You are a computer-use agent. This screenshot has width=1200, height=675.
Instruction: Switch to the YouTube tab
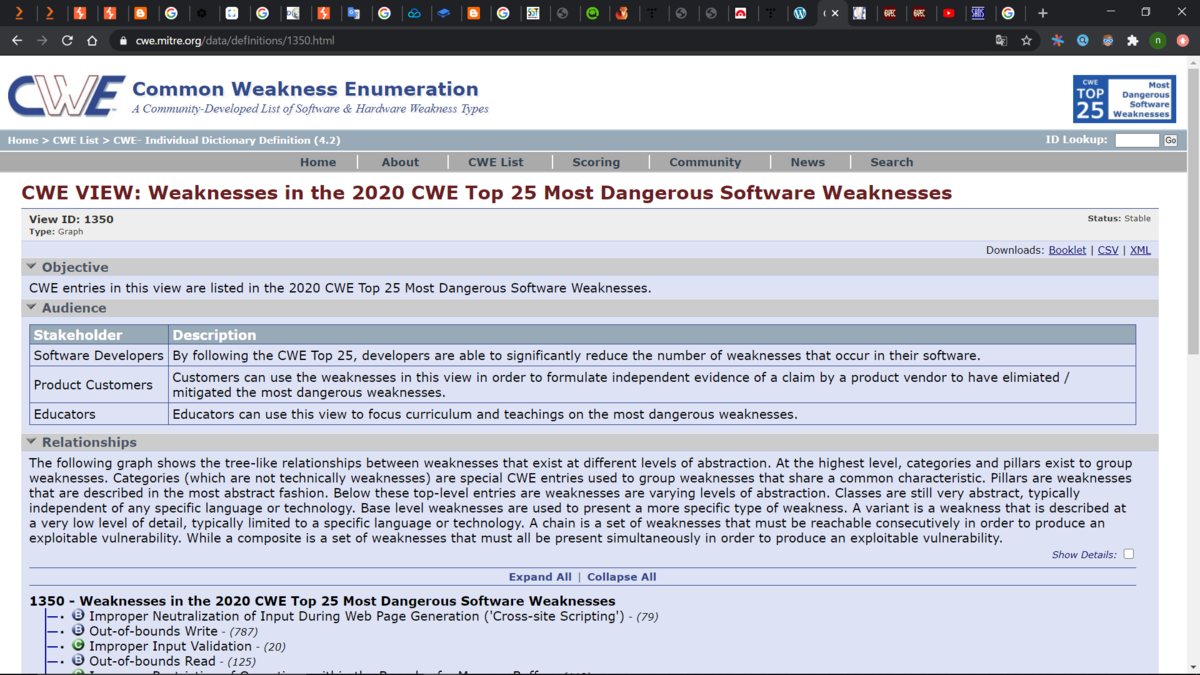[x=948, y=13]
